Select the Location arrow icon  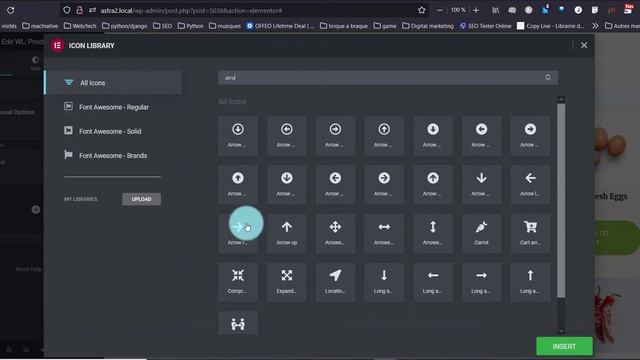(335, 282)
